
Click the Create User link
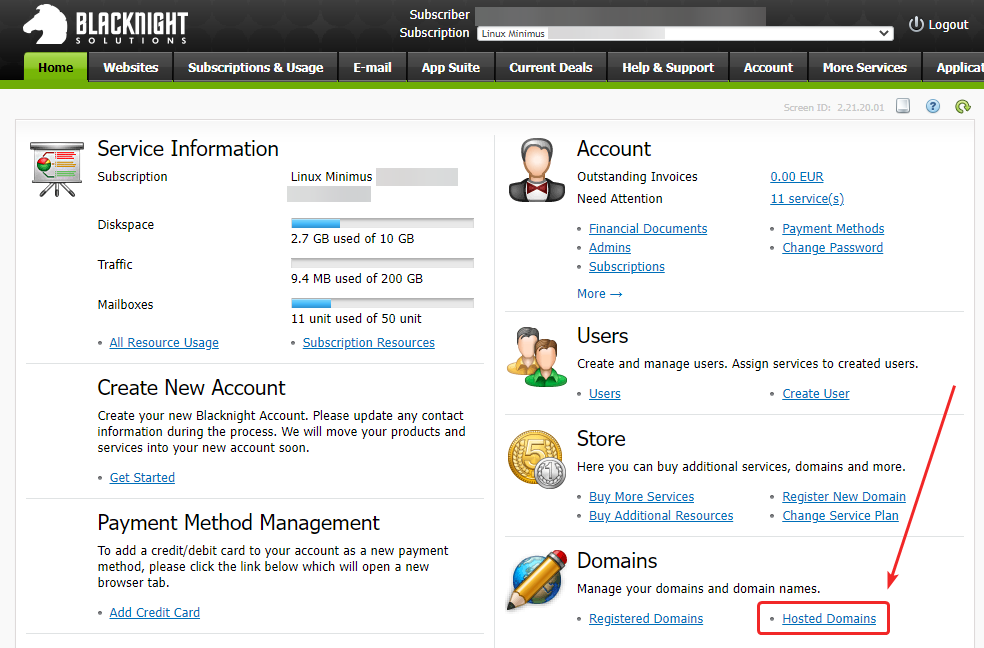tap(815, 394)
